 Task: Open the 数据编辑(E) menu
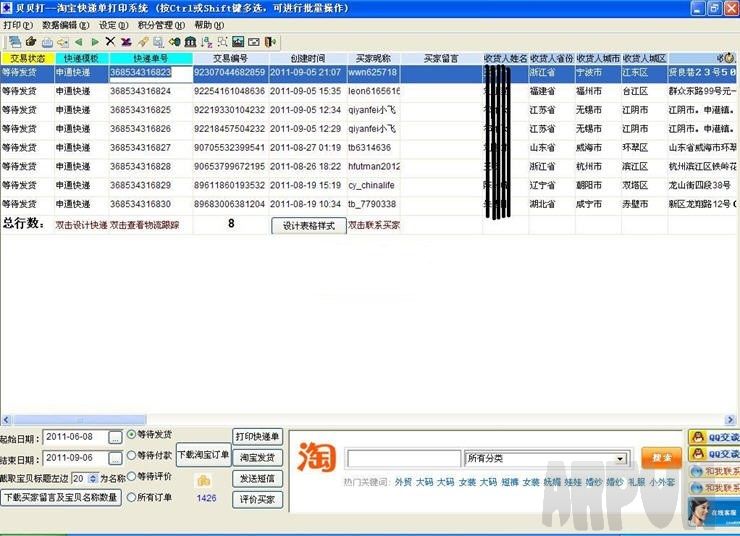coord(65,25)
